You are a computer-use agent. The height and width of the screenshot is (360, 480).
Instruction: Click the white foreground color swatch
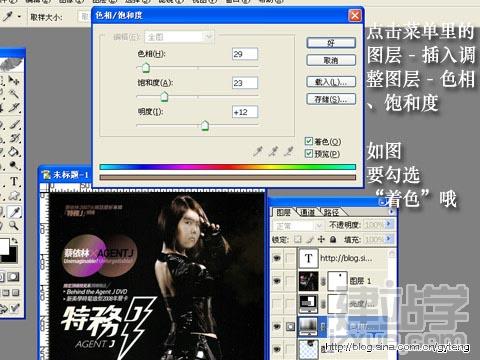point(4,246)
